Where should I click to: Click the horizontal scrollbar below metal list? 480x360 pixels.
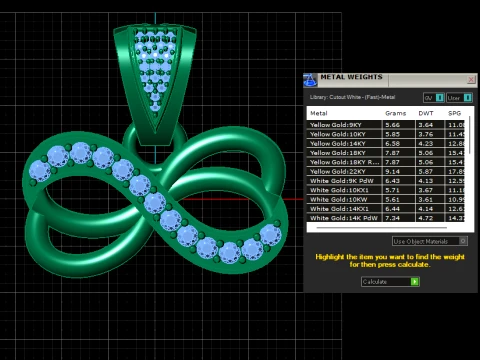click(x=382, y=228)
